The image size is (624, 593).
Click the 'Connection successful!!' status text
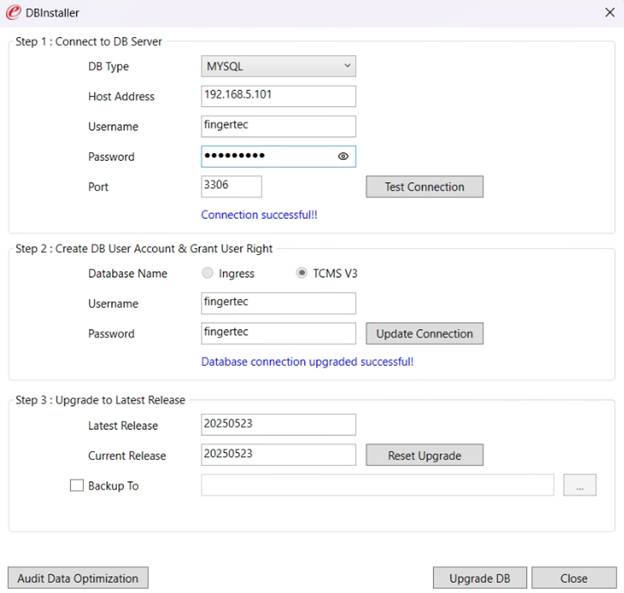259,215
